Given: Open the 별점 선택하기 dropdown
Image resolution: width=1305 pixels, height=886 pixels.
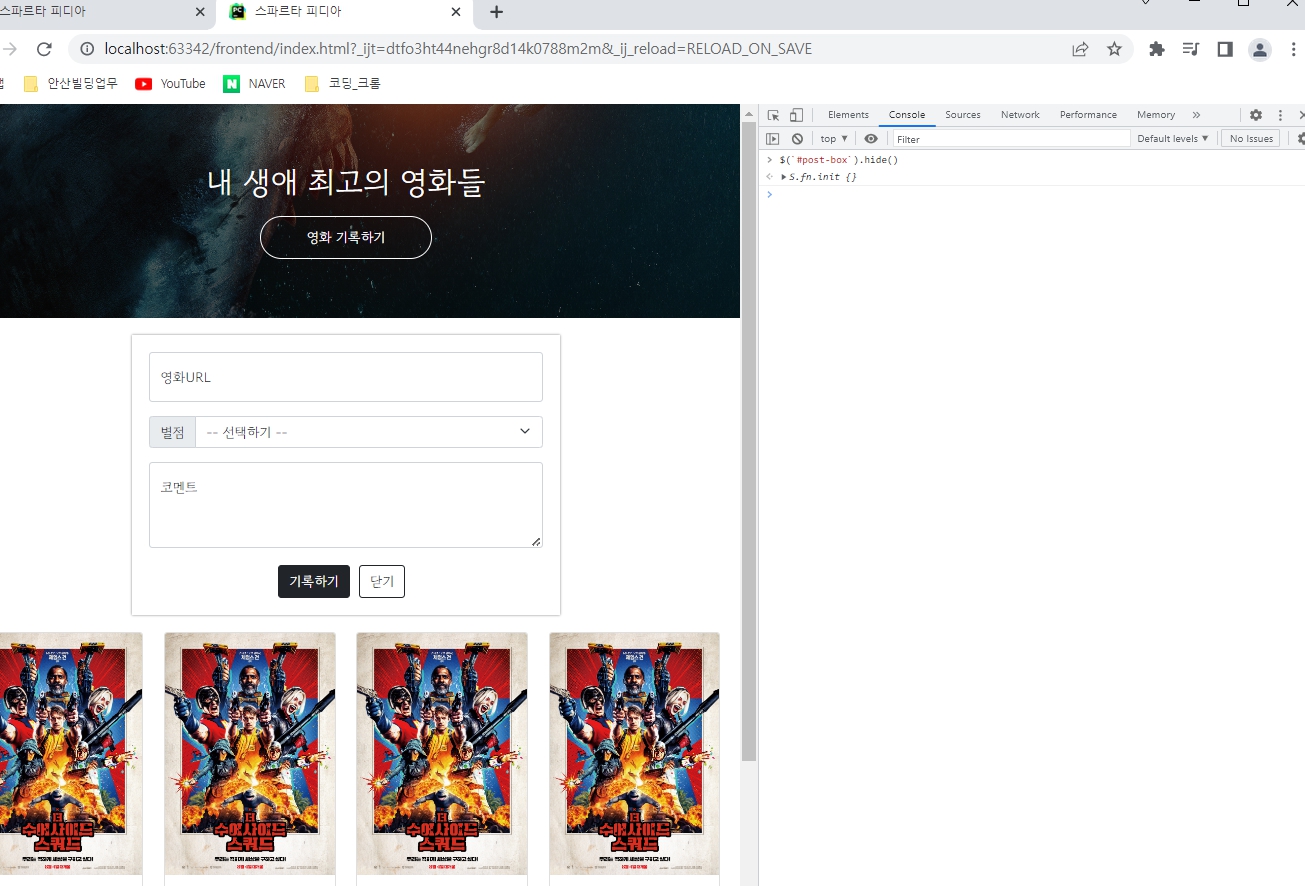Looking at the screenshot, I should (x=369, y=432).
